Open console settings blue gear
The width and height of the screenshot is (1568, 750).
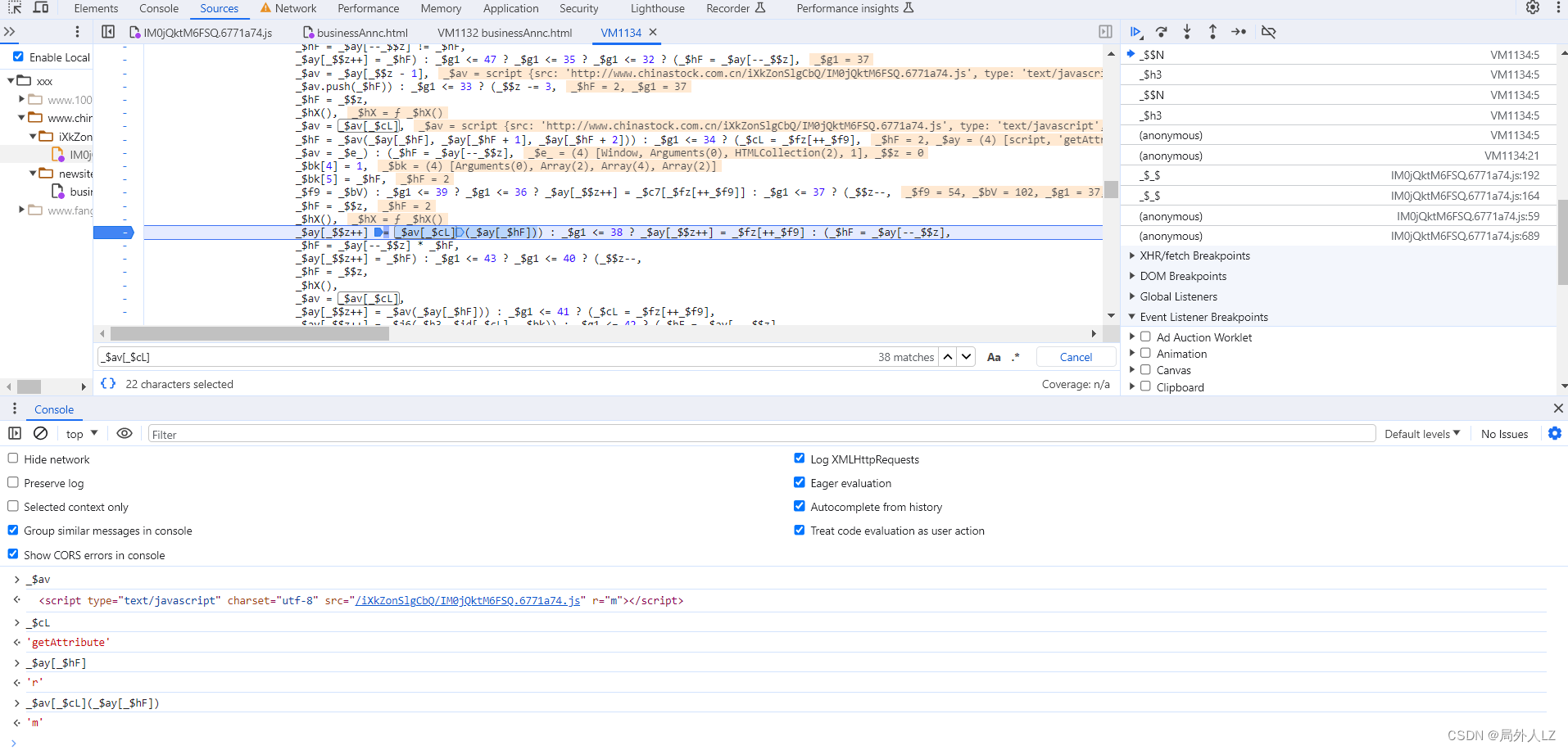(1555, 433)
